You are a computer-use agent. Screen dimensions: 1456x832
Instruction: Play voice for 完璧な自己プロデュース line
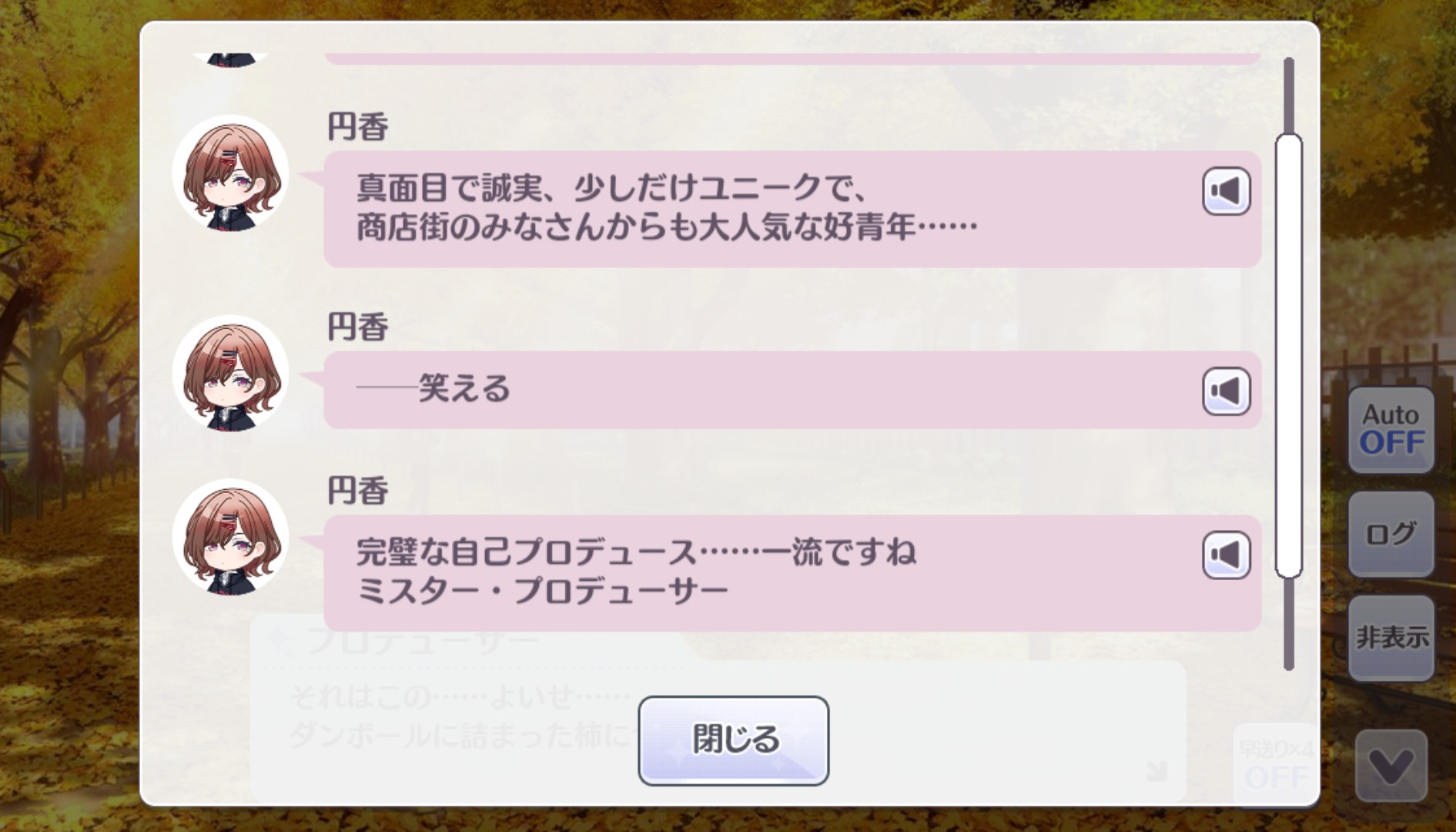coord(1226,555)
